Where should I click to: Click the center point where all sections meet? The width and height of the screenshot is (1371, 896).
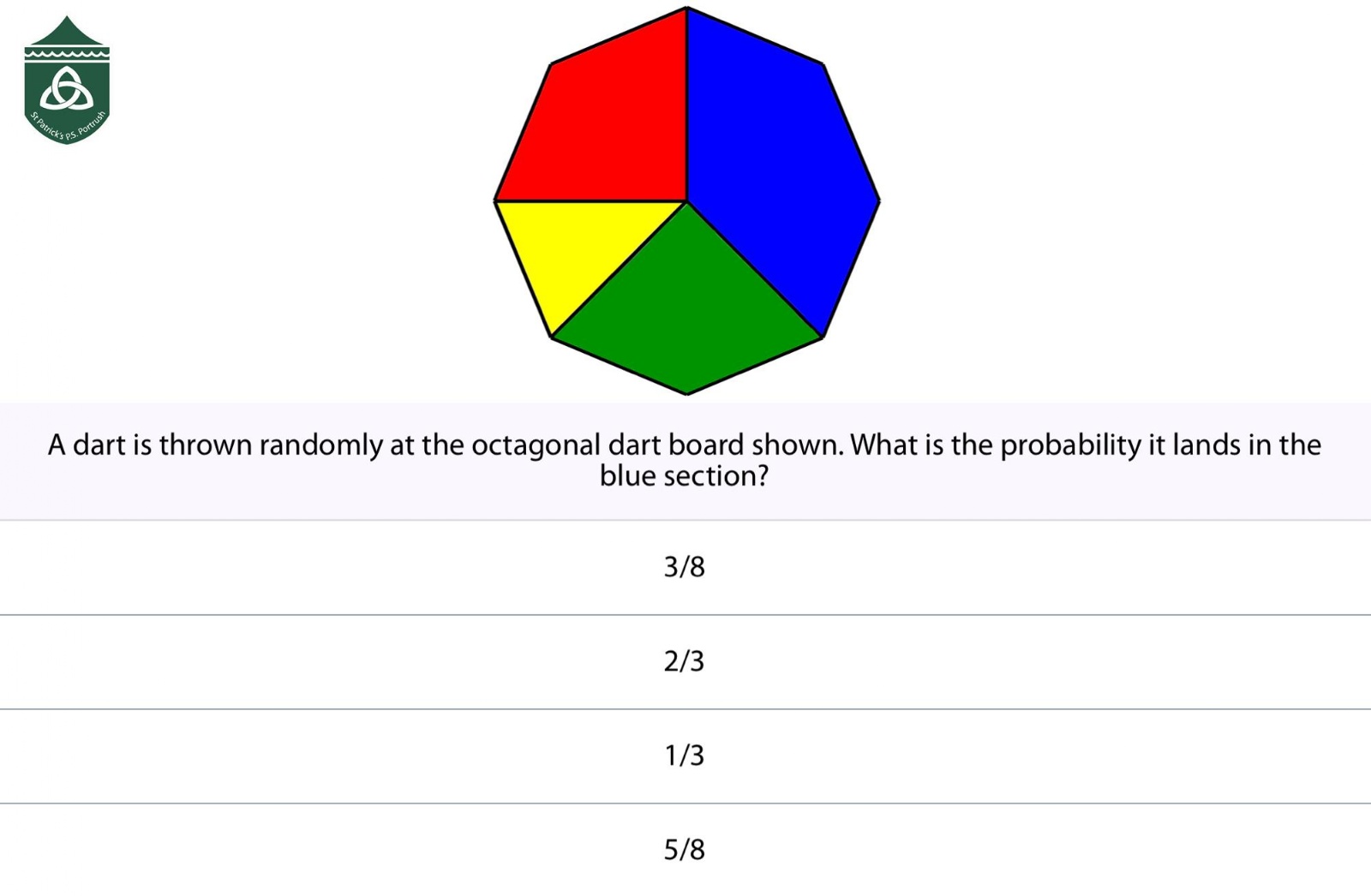click(686, 201)
